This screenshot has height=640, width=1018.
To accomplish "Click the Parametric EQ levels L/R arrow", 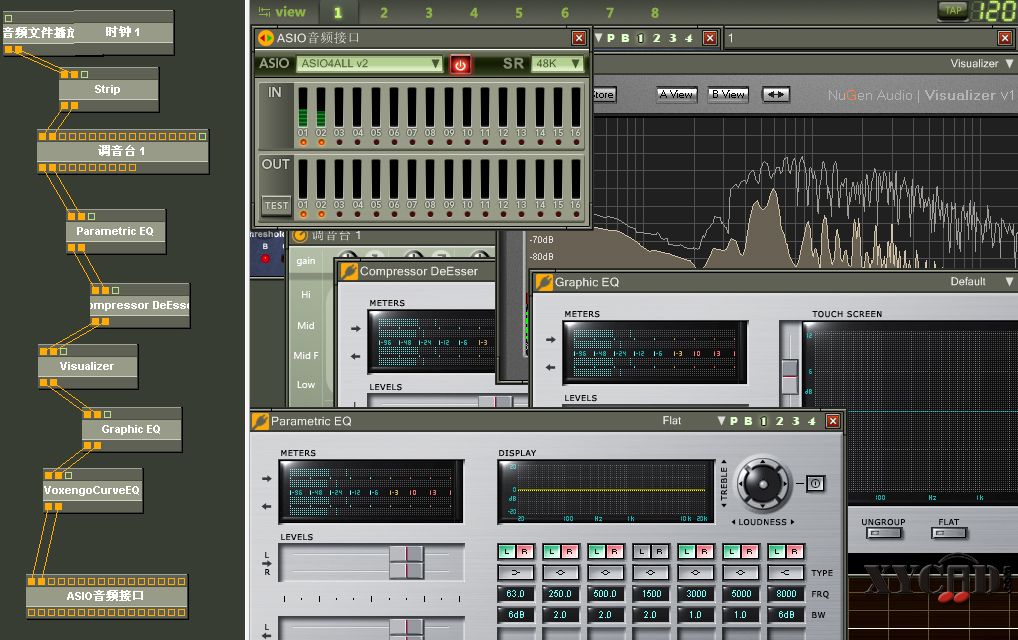I will pos(267,563).
